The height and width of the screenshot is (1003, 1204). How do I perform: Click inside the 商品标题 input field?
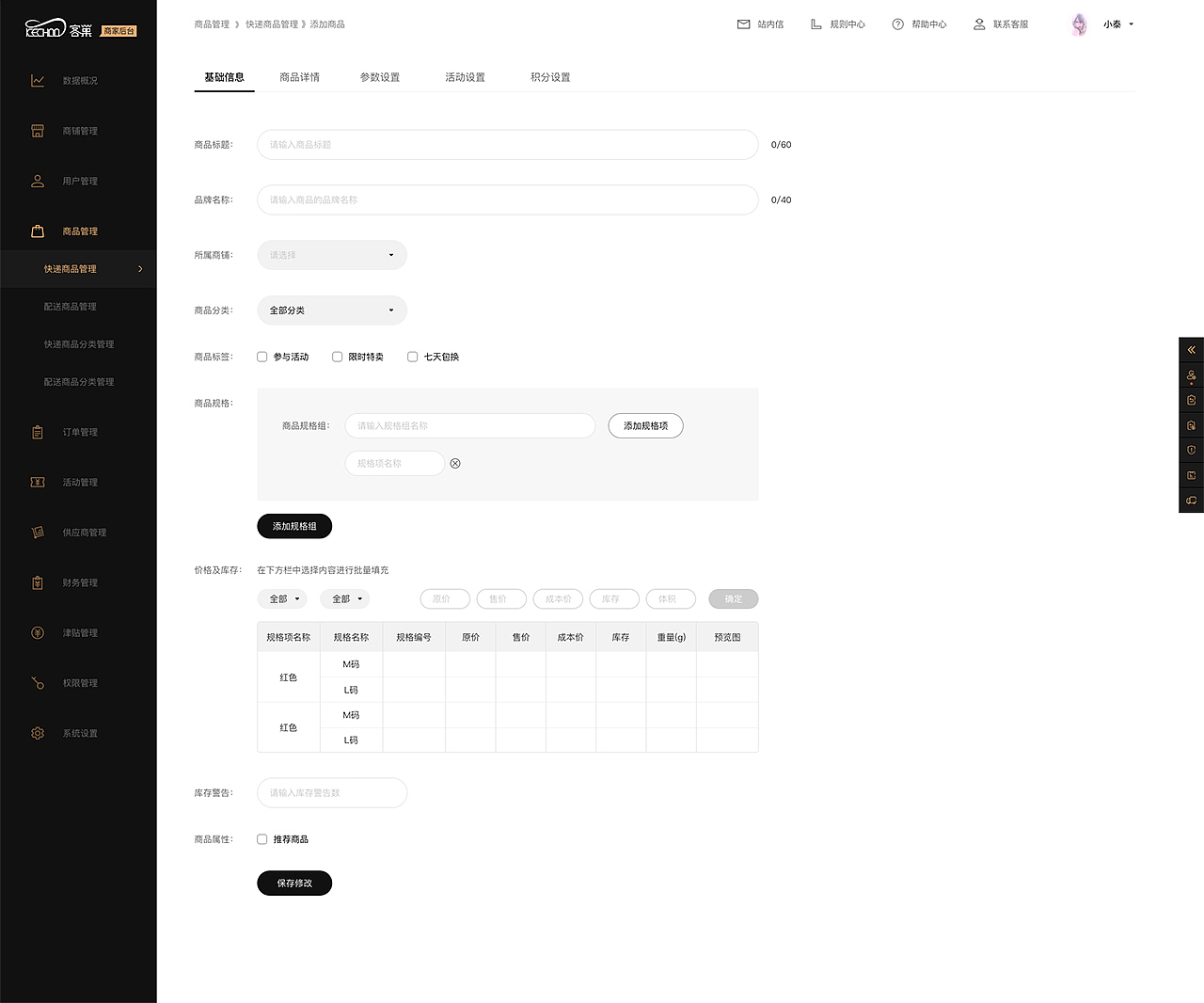[507, 145]
